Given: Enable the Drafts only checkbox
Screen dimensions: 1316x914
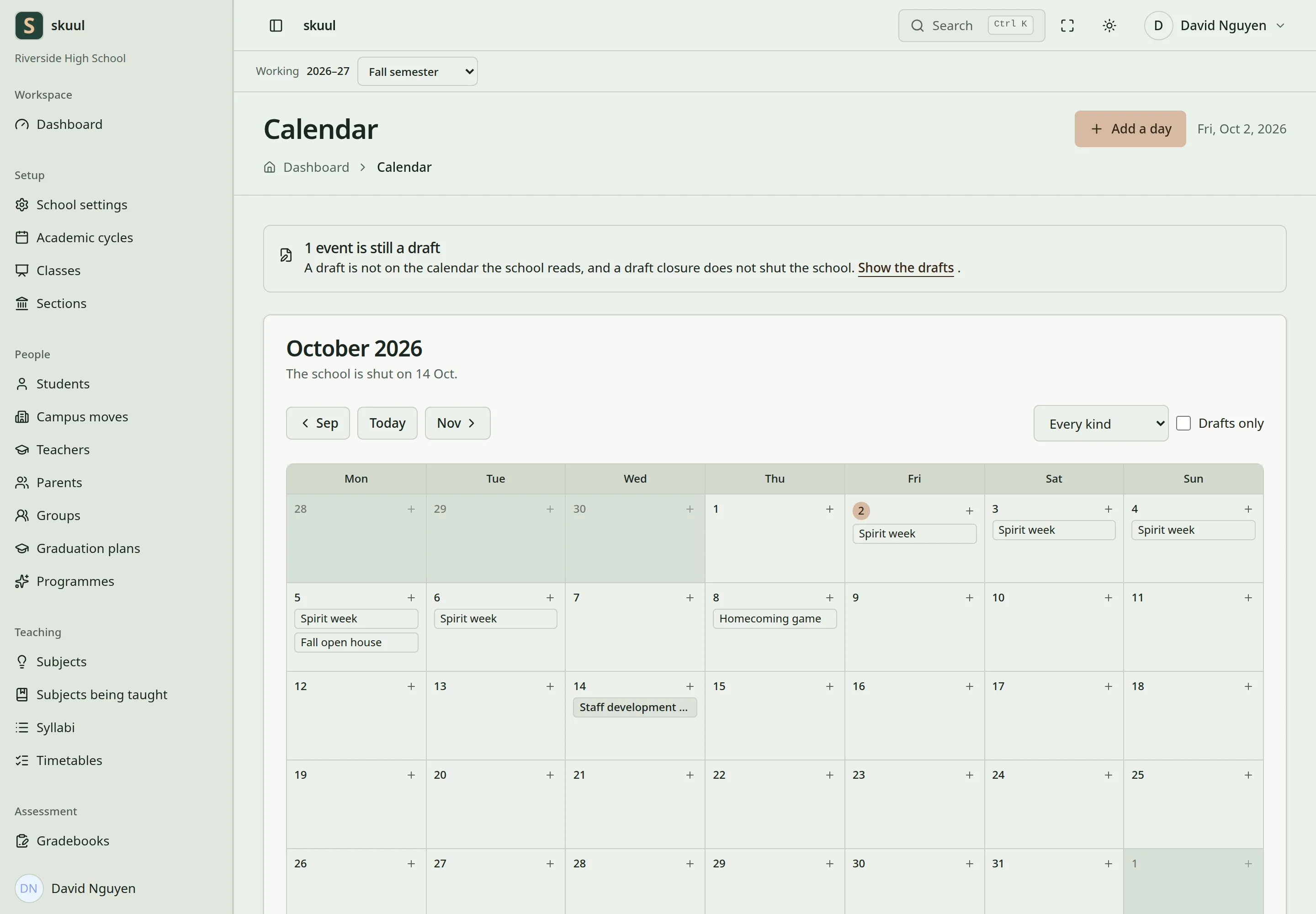Looking at the screenshot, I should (1183, 423).
